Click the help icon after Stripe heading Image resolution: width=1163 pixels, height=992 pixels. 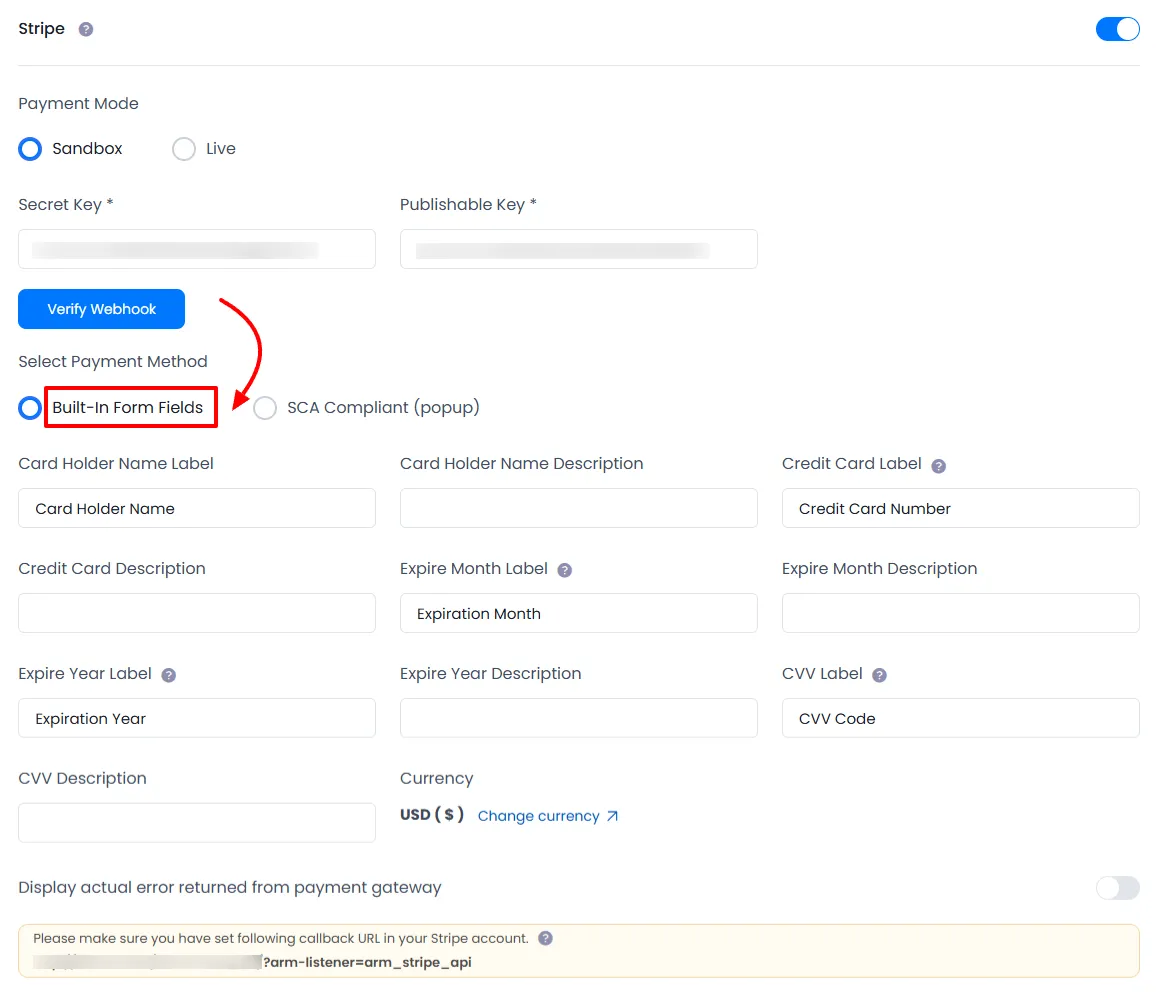(x=86, y=29)
